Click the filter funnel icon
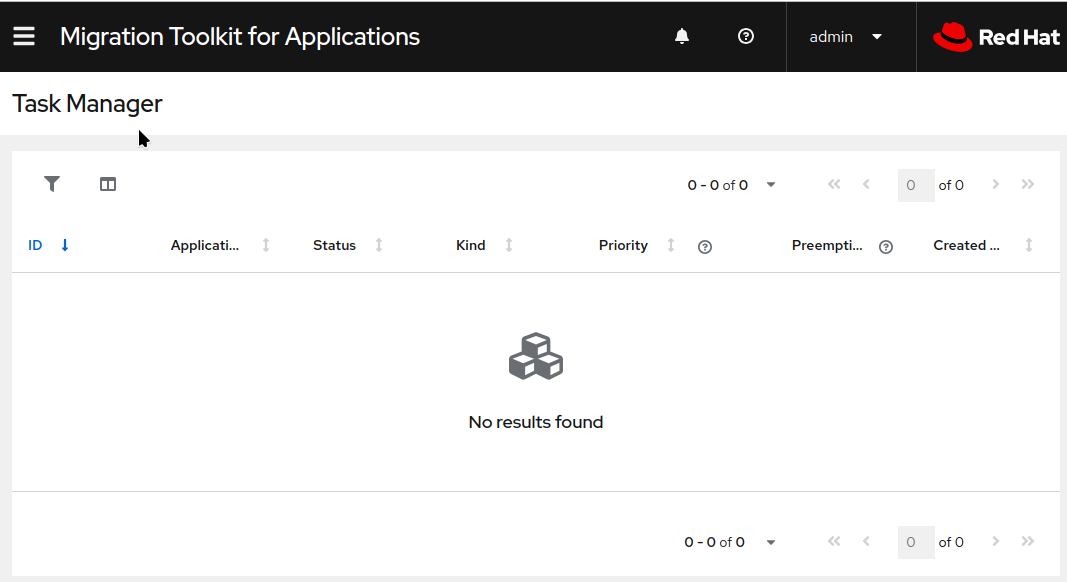The image size is (1067, 582). [52, 184]
